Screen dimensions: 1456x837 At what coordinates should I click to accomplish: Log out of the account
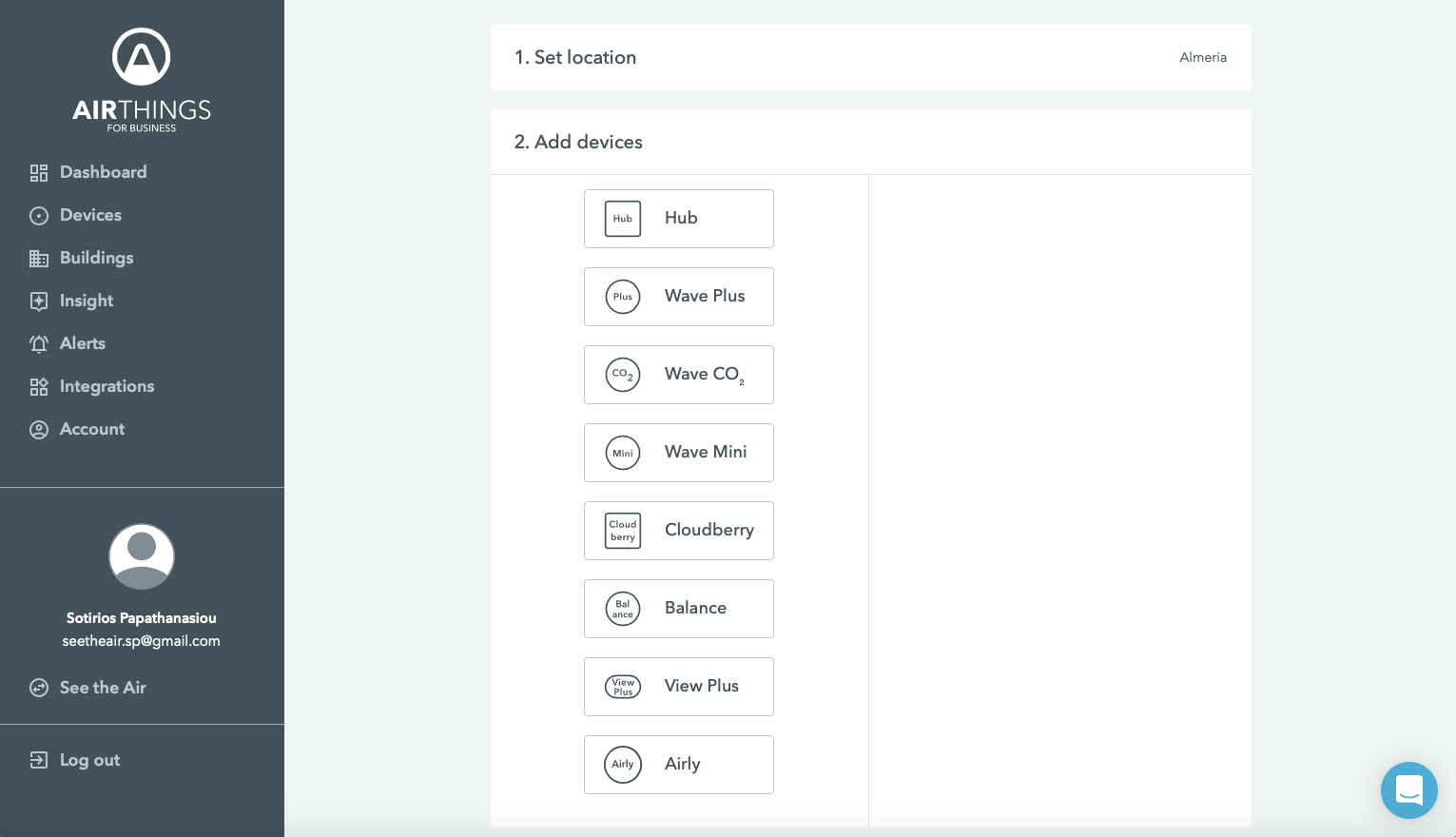[89, 760]
